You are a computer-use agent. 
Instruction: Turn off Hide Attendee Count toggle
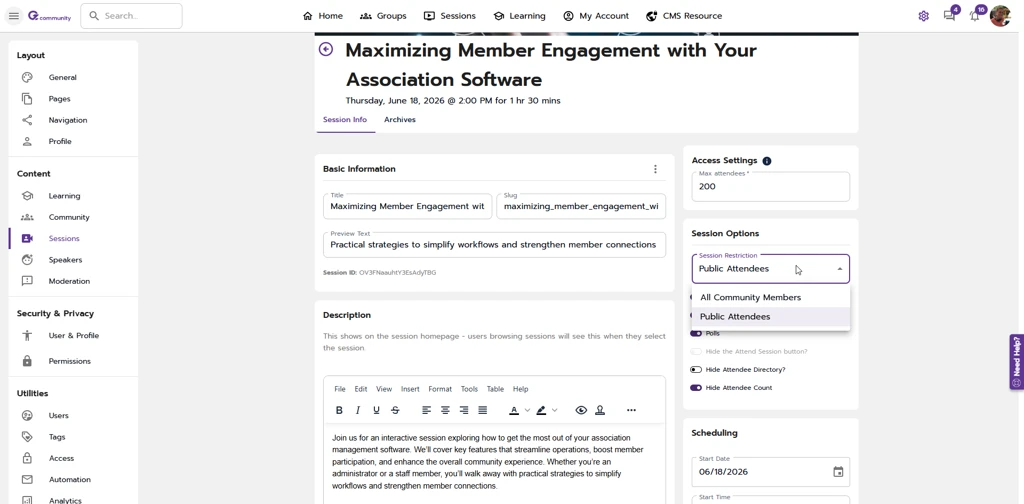(x=696, y=388)
